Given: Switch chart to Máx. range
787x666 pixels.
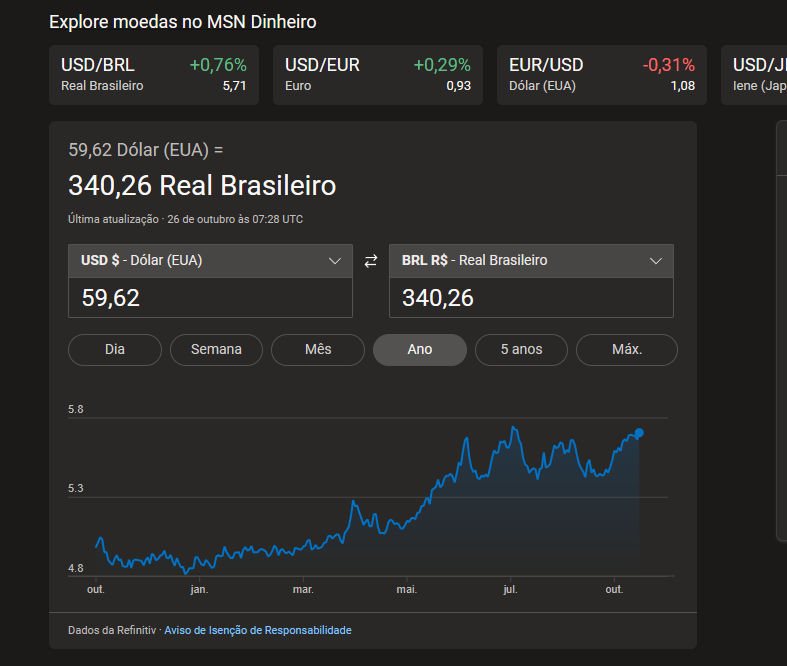Looking at the screenshot, I should coord(627,350).
